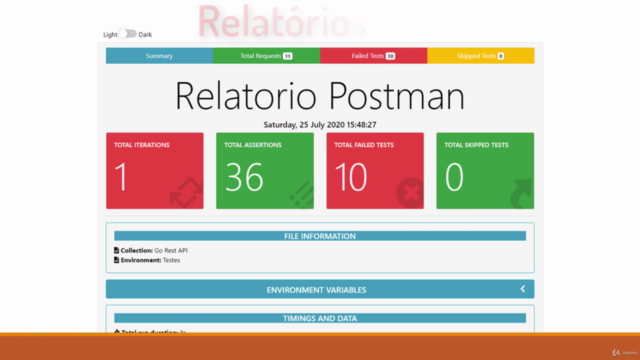This screenshot has height=360, width=640.
Task: Select the Skipped Tests tab
Action: 481,56
